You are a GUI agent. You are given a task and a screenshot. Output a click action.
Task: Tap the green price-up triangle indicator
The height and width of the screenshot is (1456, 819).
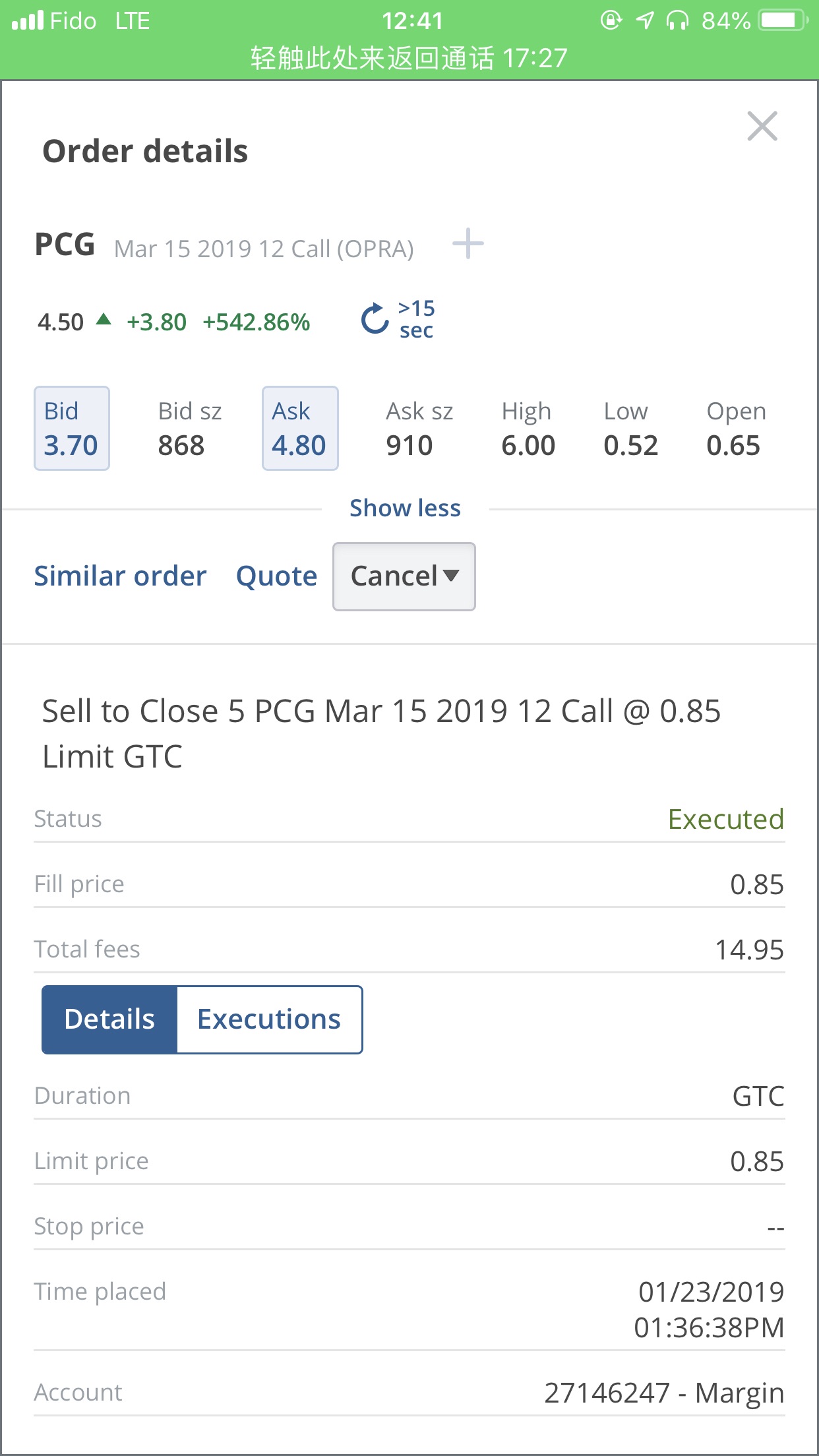tap(104, 320)
